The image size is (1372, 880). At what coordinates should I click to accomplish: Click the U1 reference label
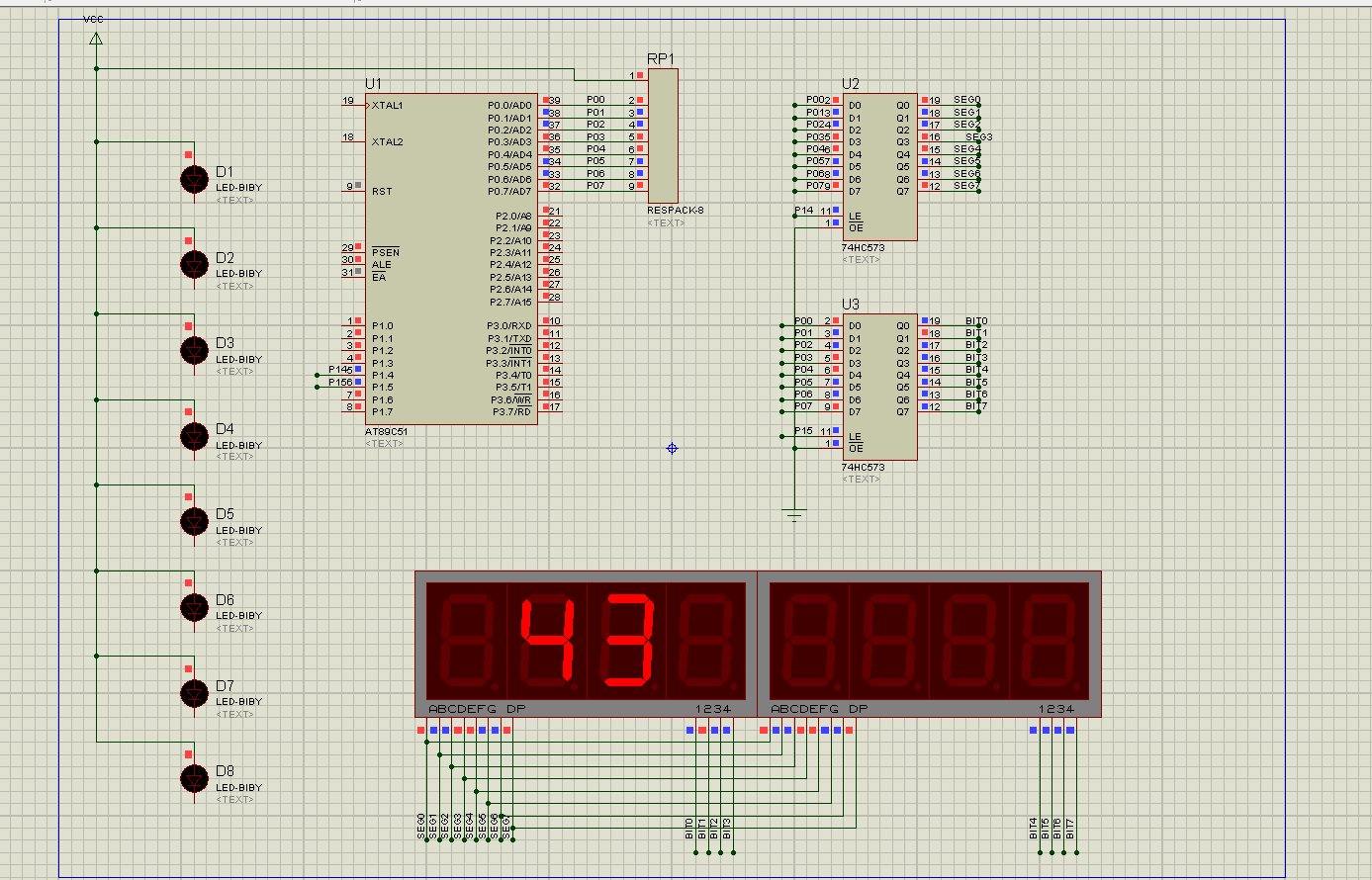(x=373, y=84)
